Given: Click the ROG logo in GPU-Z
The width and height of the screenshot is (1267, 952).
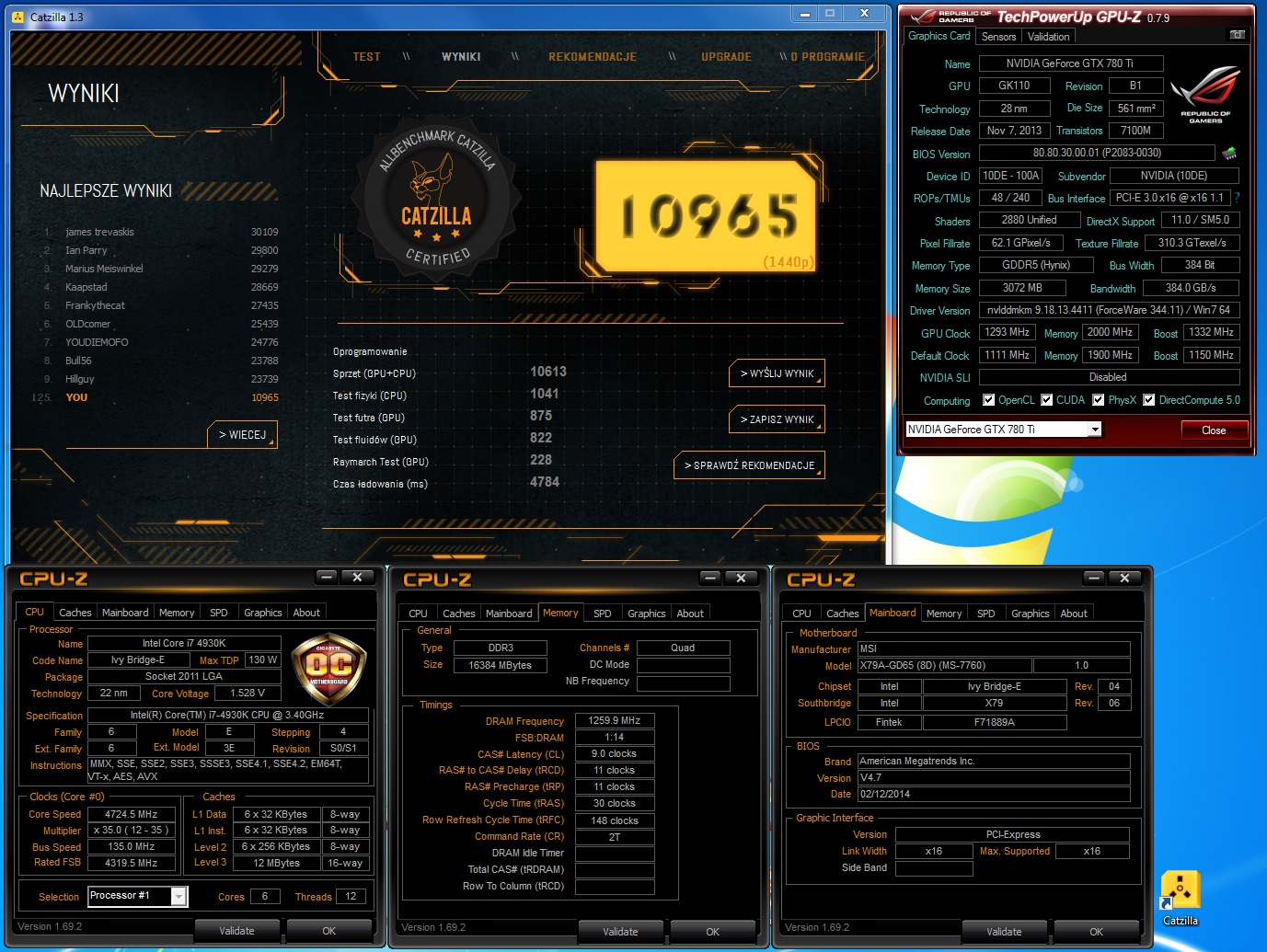Looking at the screenshot, I should coord(1205,96).
